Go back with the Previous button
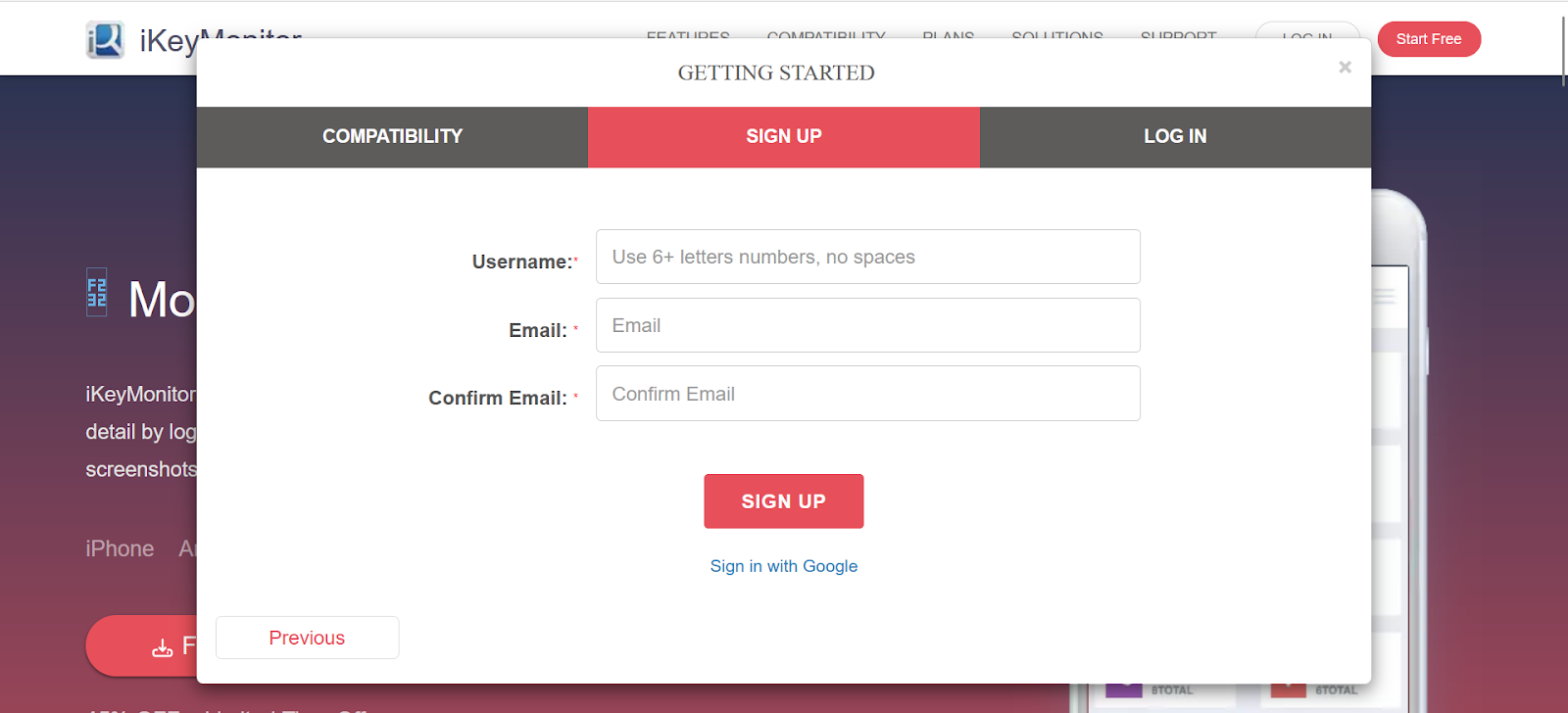The width and height of the screenshot is (1568, 713). (x=308, y=638)
